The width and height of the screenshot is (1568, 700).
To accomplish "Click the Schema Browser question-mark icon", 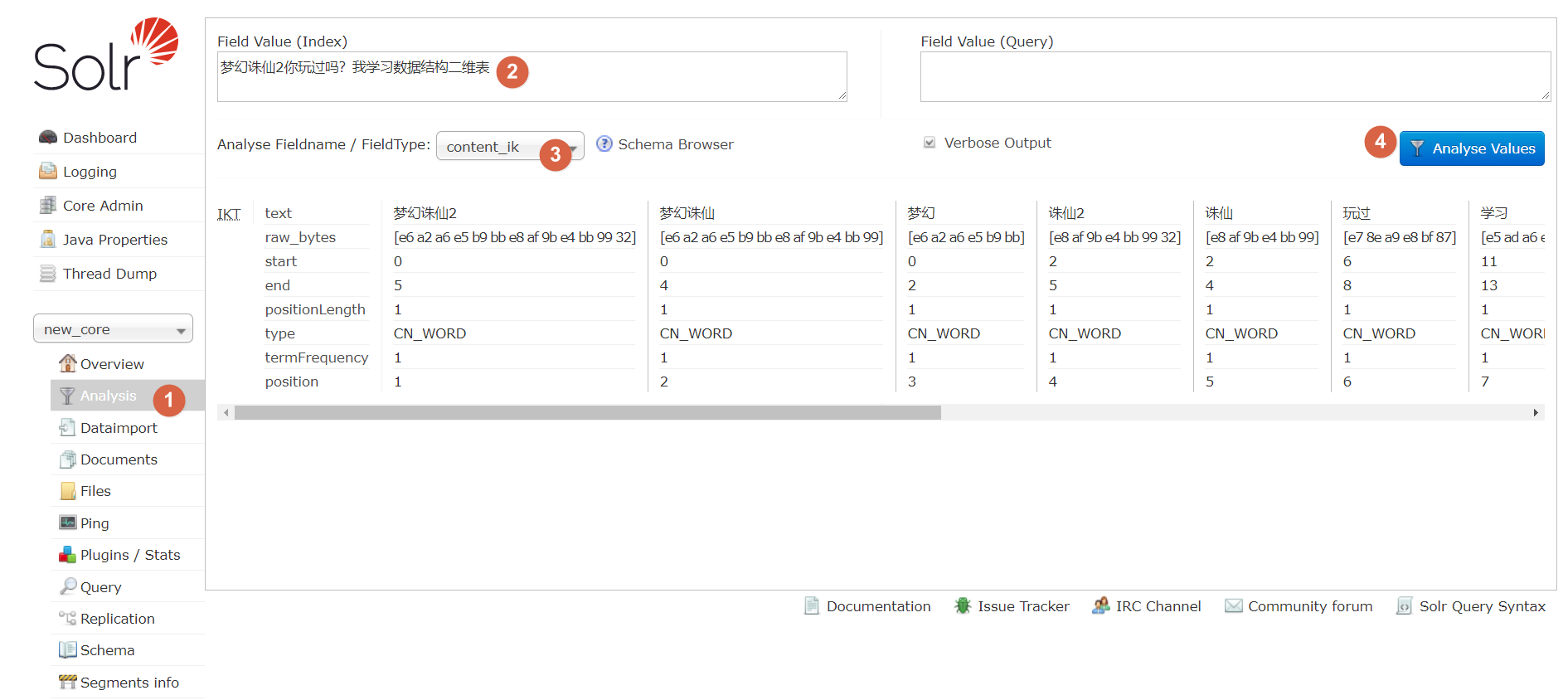I will [x=604, y=143].
